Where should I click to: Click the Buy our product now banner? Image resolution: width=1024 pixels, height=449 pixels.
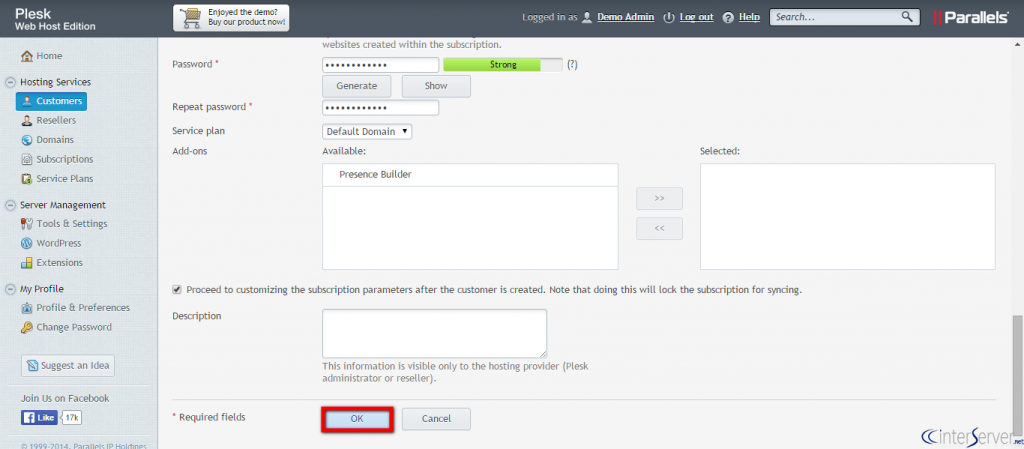pyautogui.click(x=231, y=18)
